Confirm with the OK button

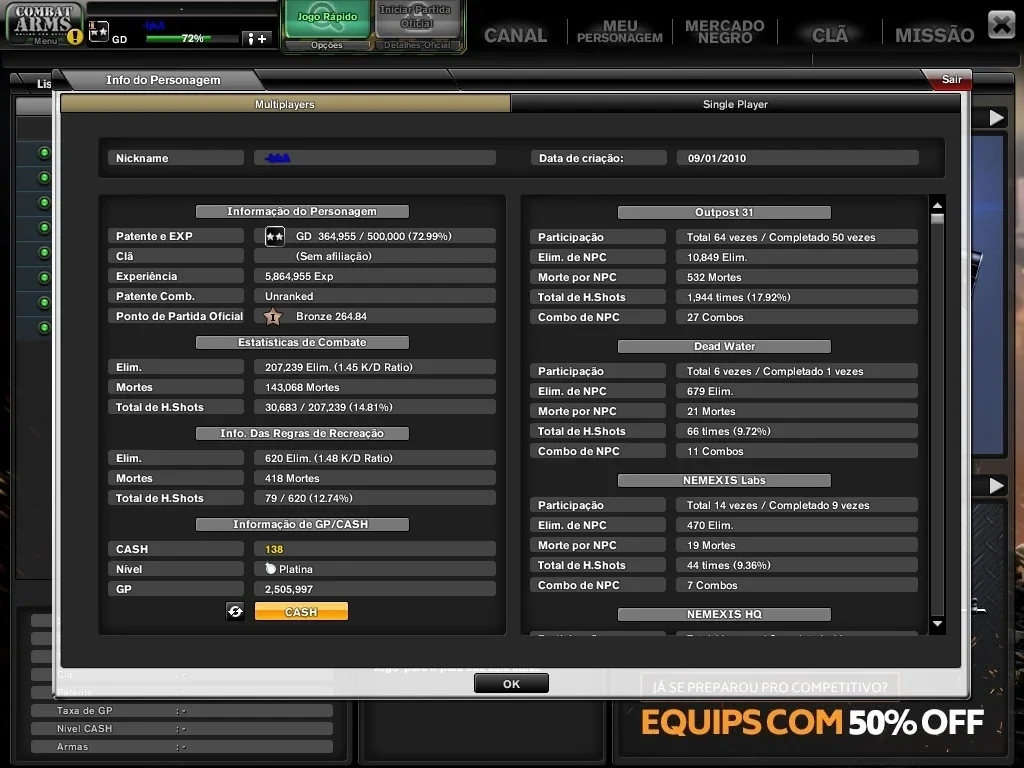point(511,684)
